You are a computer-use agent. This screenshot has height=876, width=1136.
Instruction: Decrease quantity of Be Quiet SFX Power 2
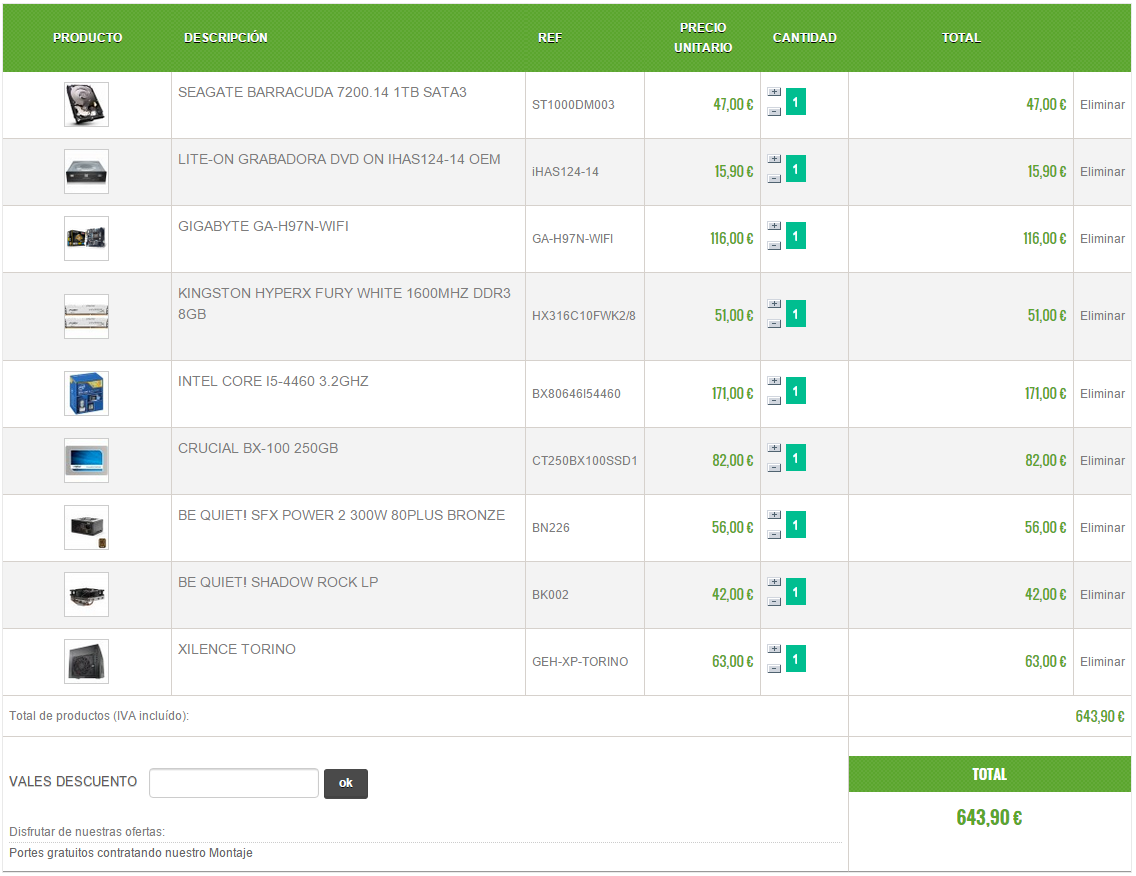tap(774, 535)
